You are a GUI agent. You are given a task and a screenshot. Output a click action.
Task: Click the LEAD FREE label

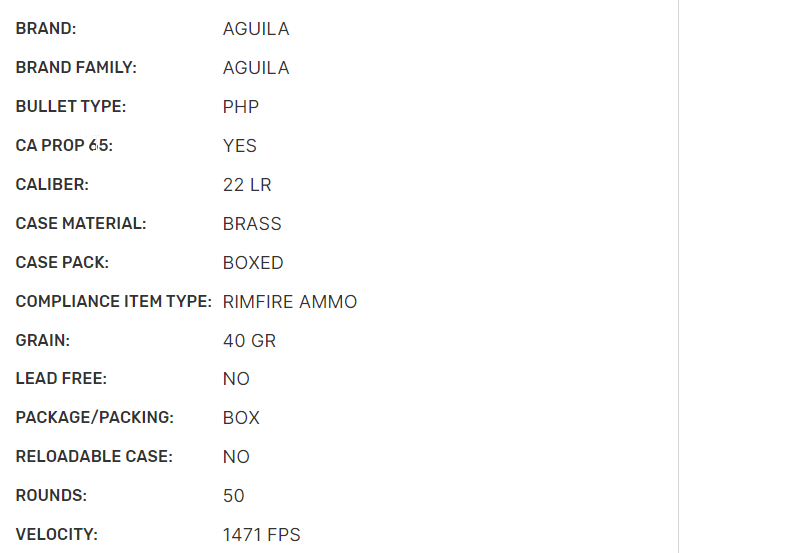(x=61, y=379)
